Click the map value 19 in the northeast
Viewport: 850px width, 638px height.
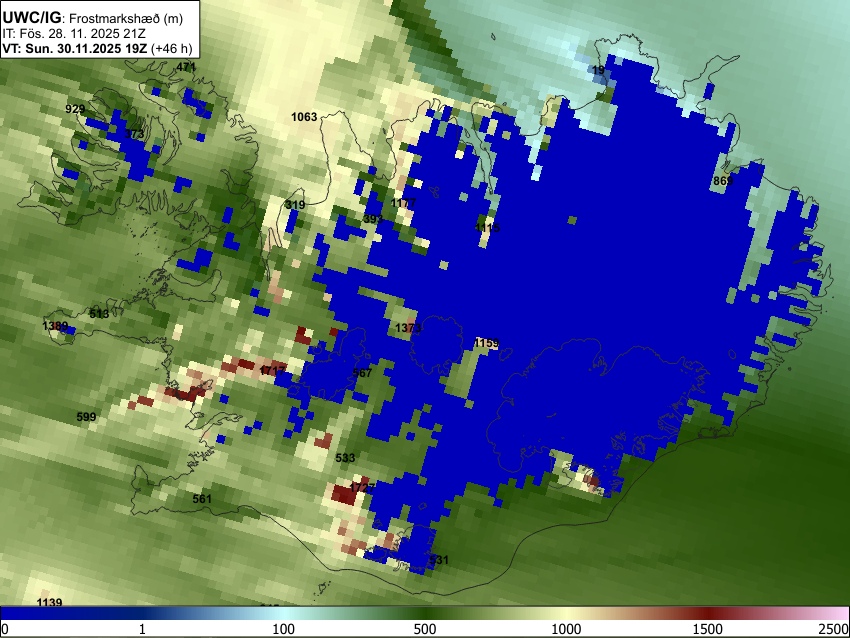click(x=598, y=70)
